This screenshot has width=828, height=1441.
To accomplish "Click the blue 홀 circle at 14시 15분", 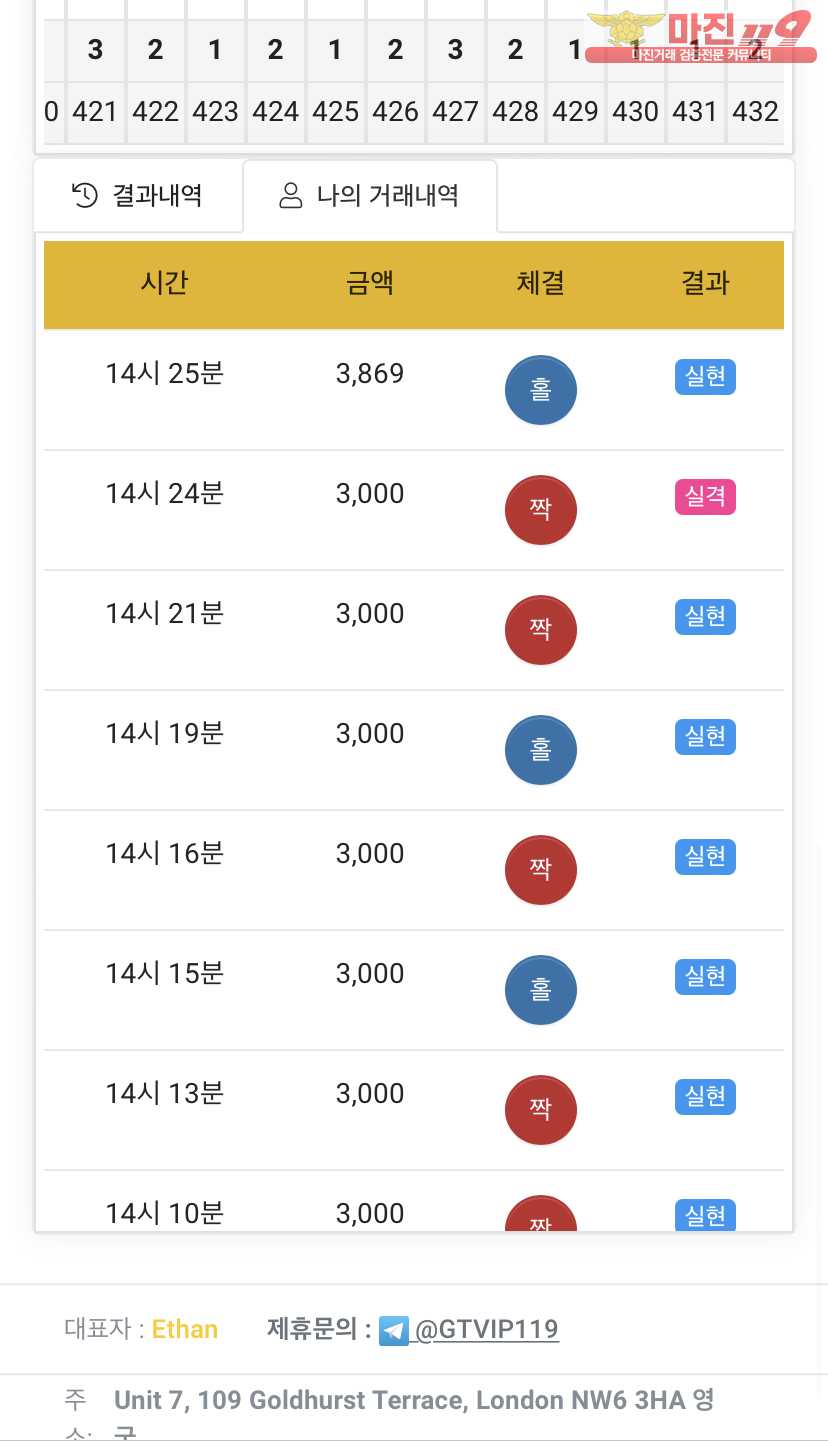I will 540,990.
